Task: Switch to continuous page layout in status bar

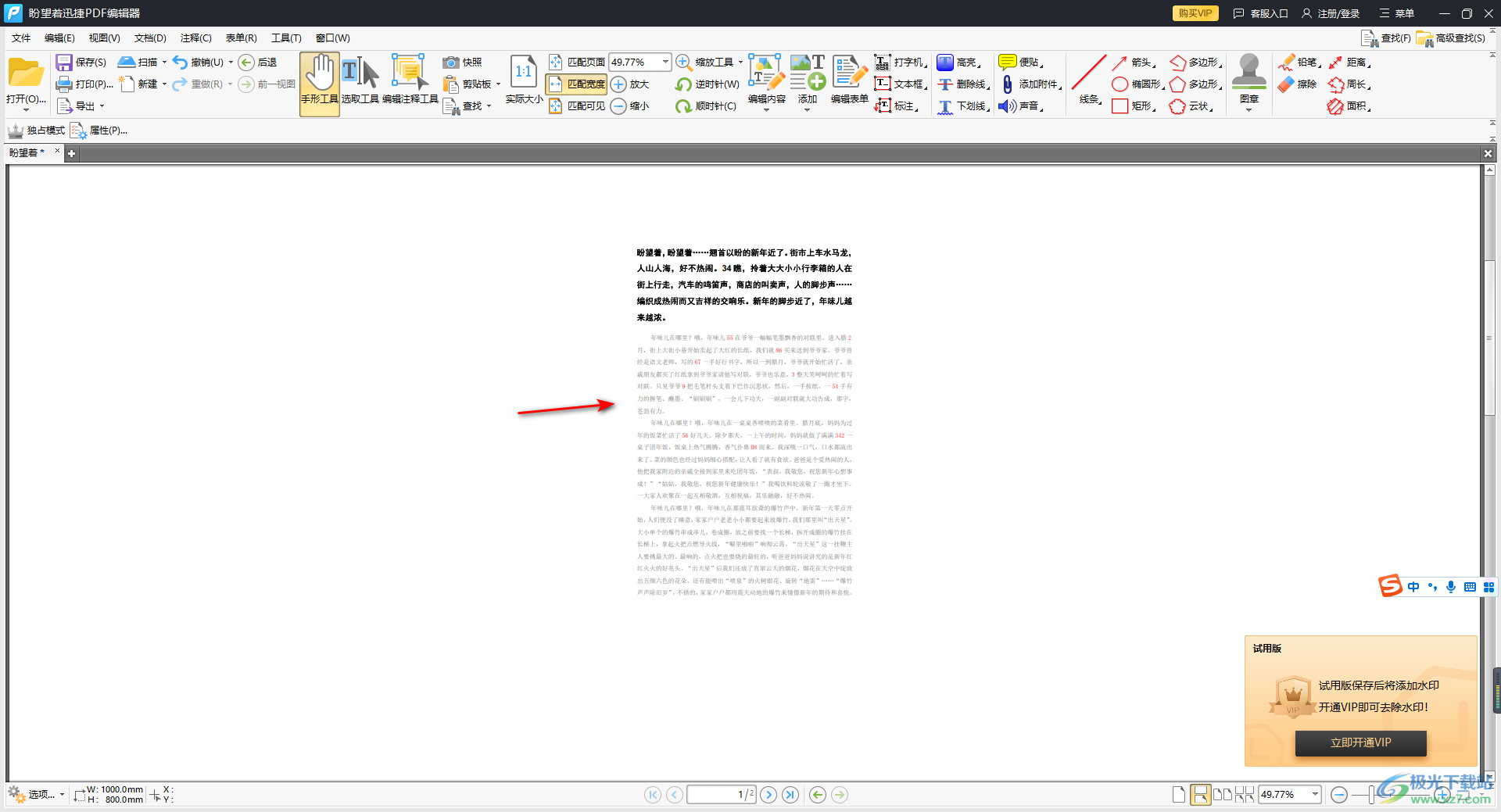Action: pyautogui.click(x=1200, y=795)
